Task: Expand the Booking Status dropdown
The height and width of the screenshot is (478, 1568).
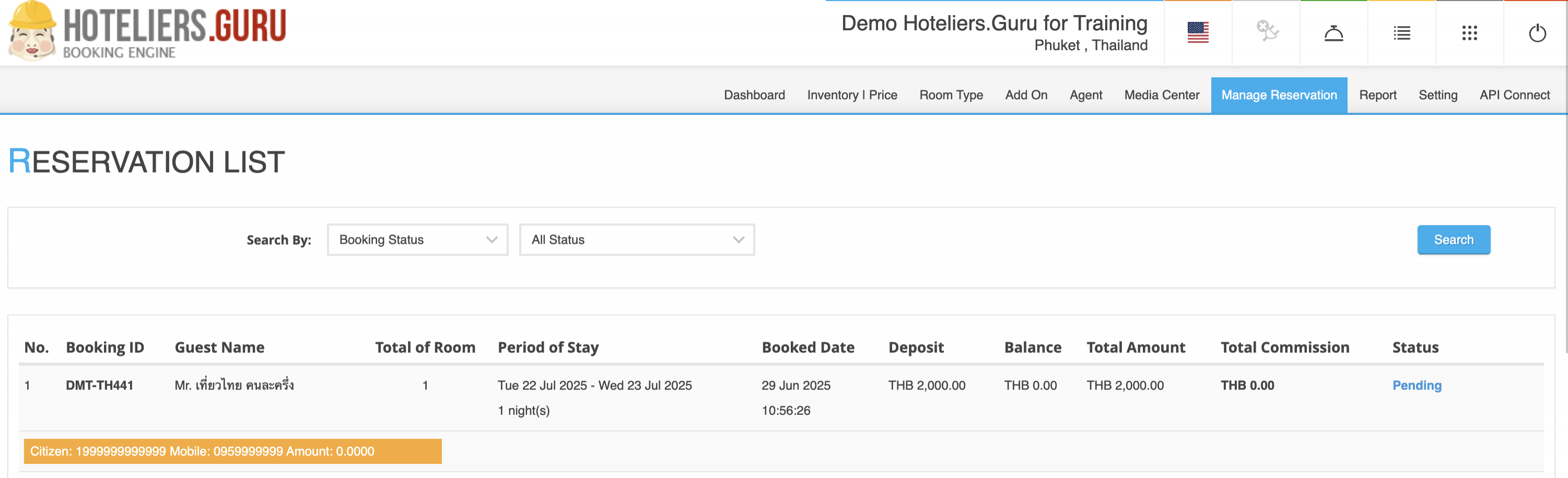Action: click(x=417, y=240)
